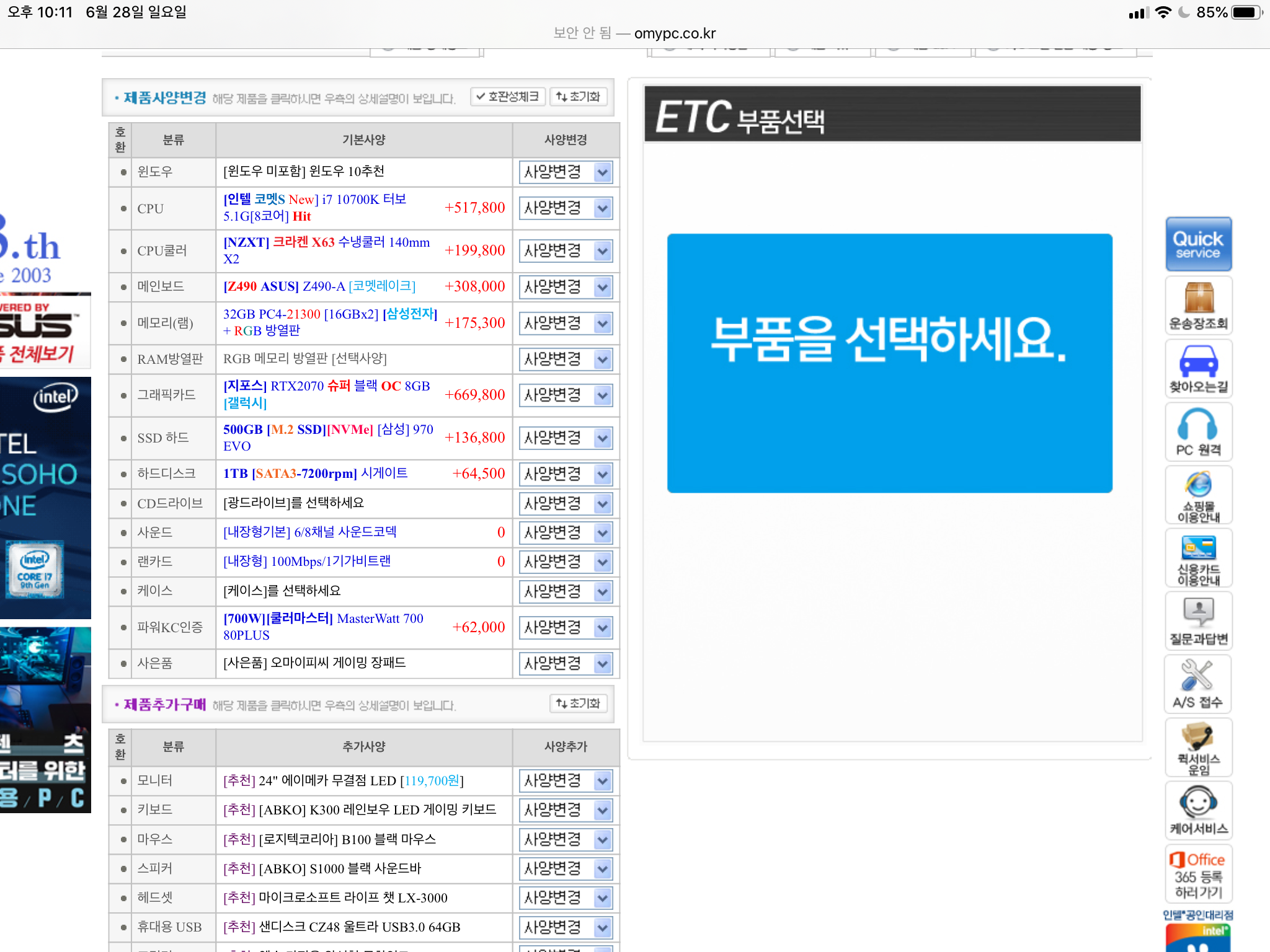
Task: Open the ASUS 전체보기 banner
Action: (x=45, y=330)
